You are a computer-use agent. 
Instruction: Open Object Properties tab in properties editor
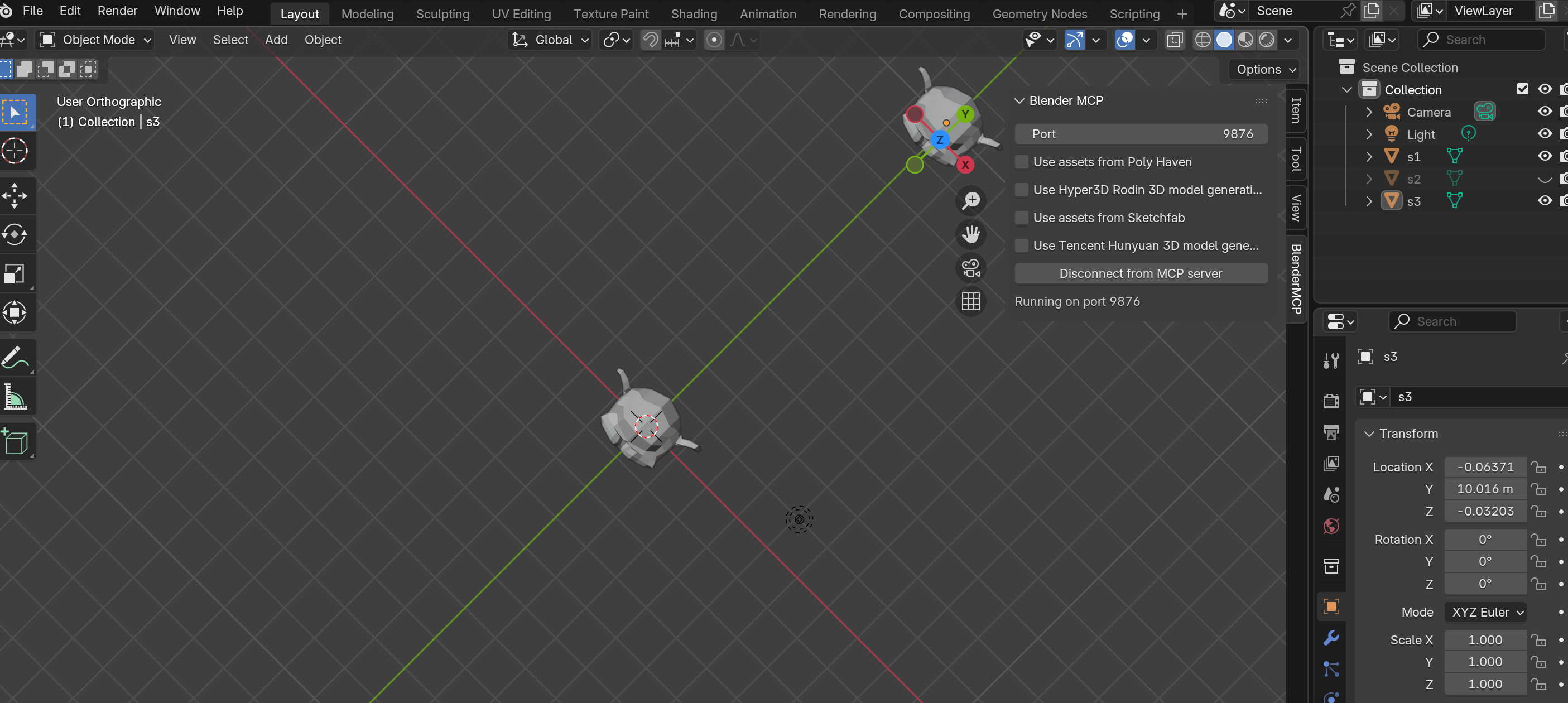[x=1331, y=606]
